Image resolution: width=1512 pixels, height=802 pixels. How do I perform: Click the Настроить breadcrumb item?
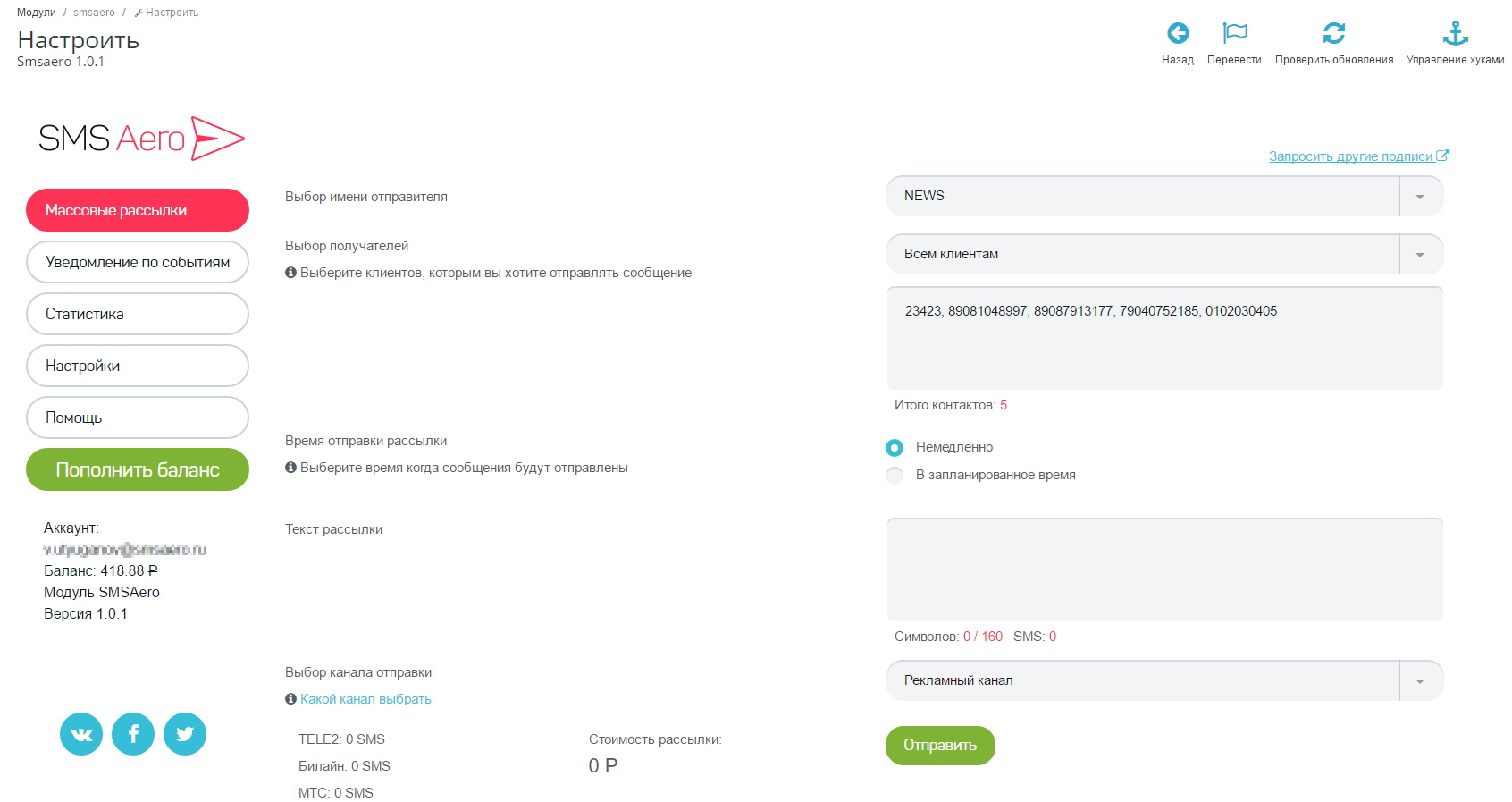(166, 13)
